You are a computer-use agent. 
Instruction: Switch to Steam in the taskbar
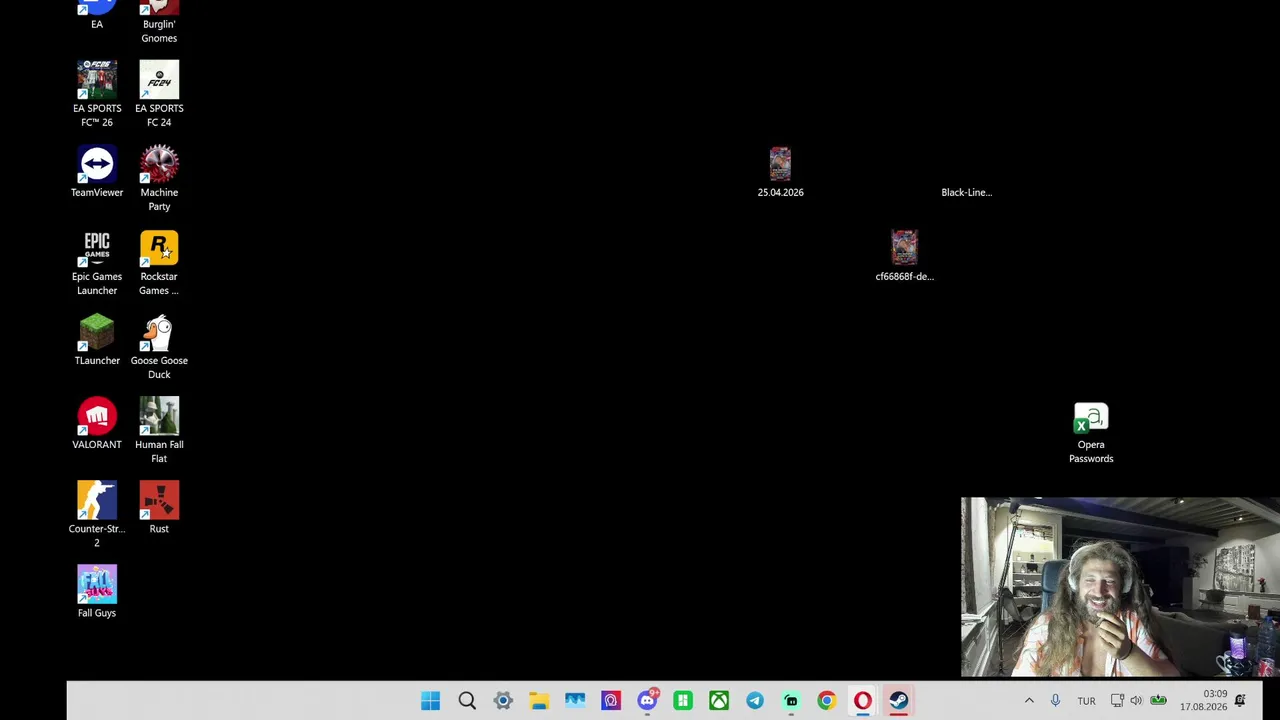[x=899, y=701]
